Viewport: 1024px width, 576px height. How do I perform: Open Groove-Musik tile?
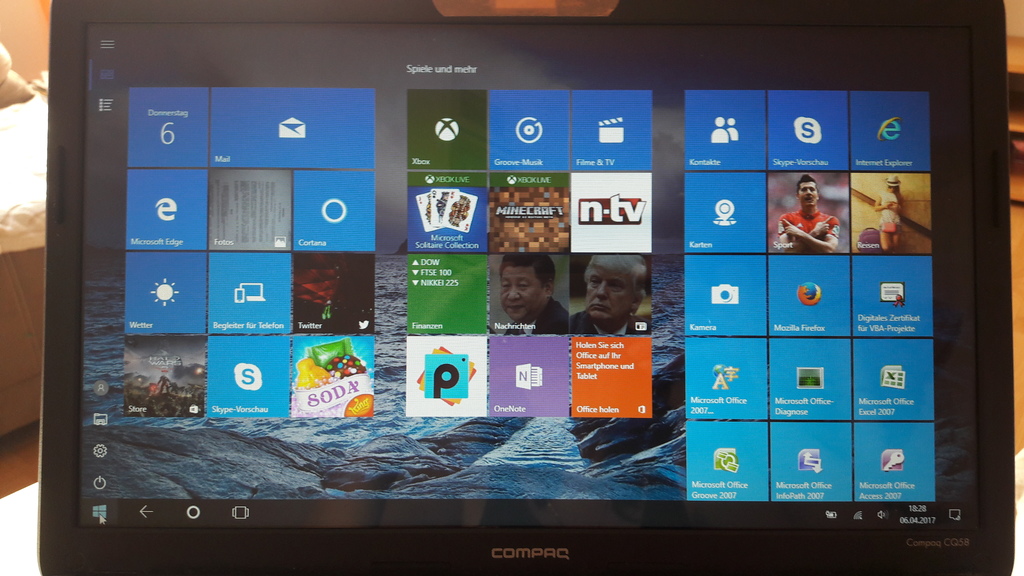529,130
